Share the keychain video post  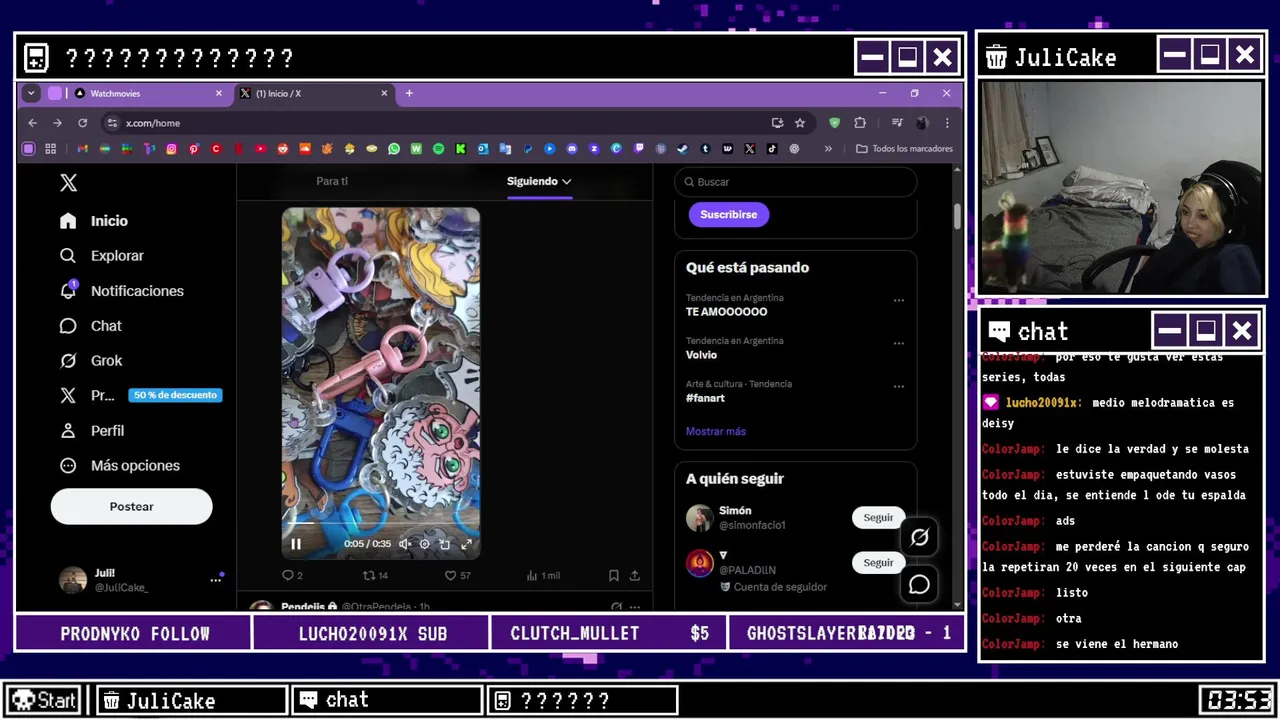point(634,575)
